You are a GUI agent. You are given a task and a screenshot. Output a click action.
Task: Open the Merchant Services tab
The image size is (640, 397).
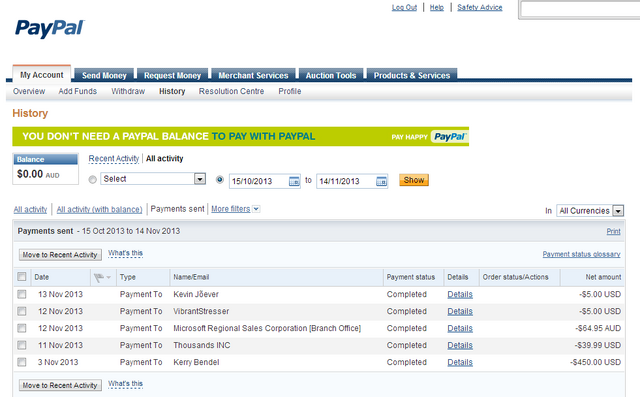253,75
